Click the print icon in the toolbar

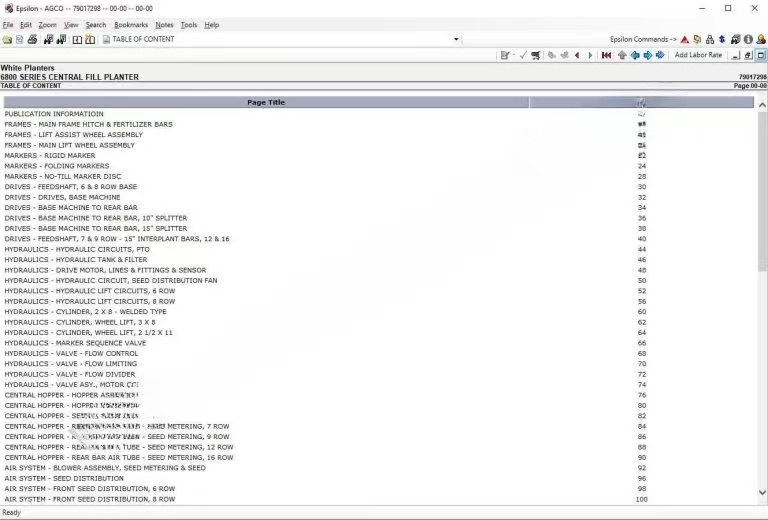(32, 40)
